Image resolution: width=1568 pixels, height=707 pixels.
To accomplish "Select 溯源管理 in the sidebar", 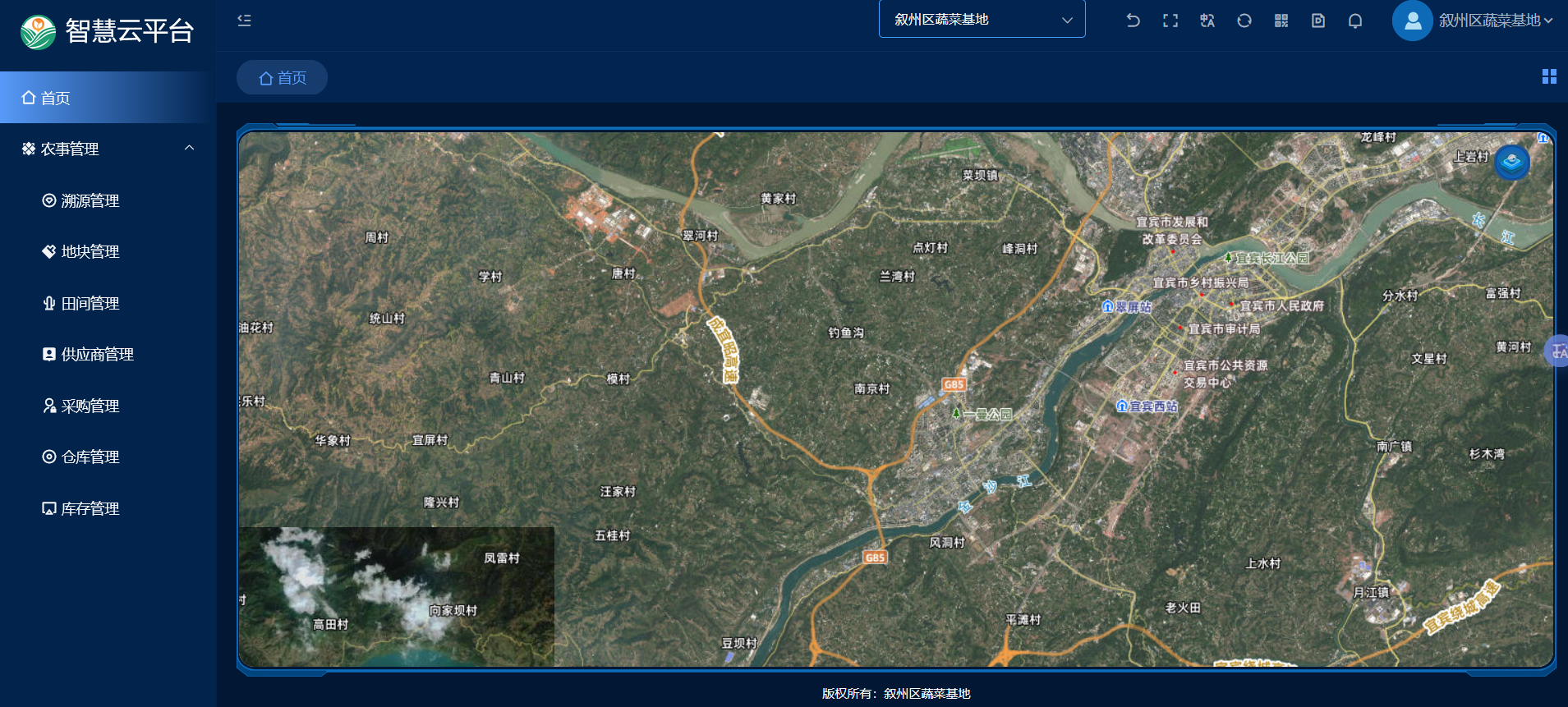I will 90,200.
